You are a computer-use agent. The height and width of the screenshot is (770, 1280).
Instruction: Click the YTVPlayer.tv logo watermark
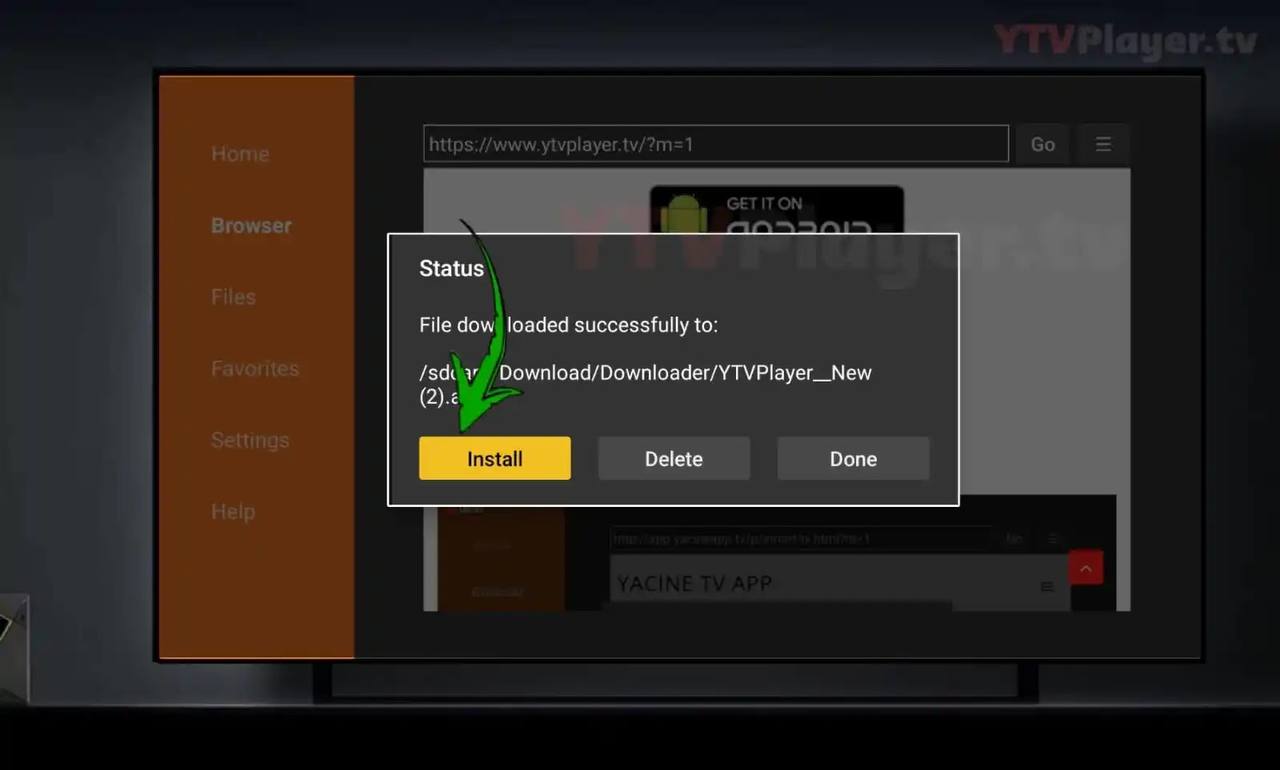1125,41
